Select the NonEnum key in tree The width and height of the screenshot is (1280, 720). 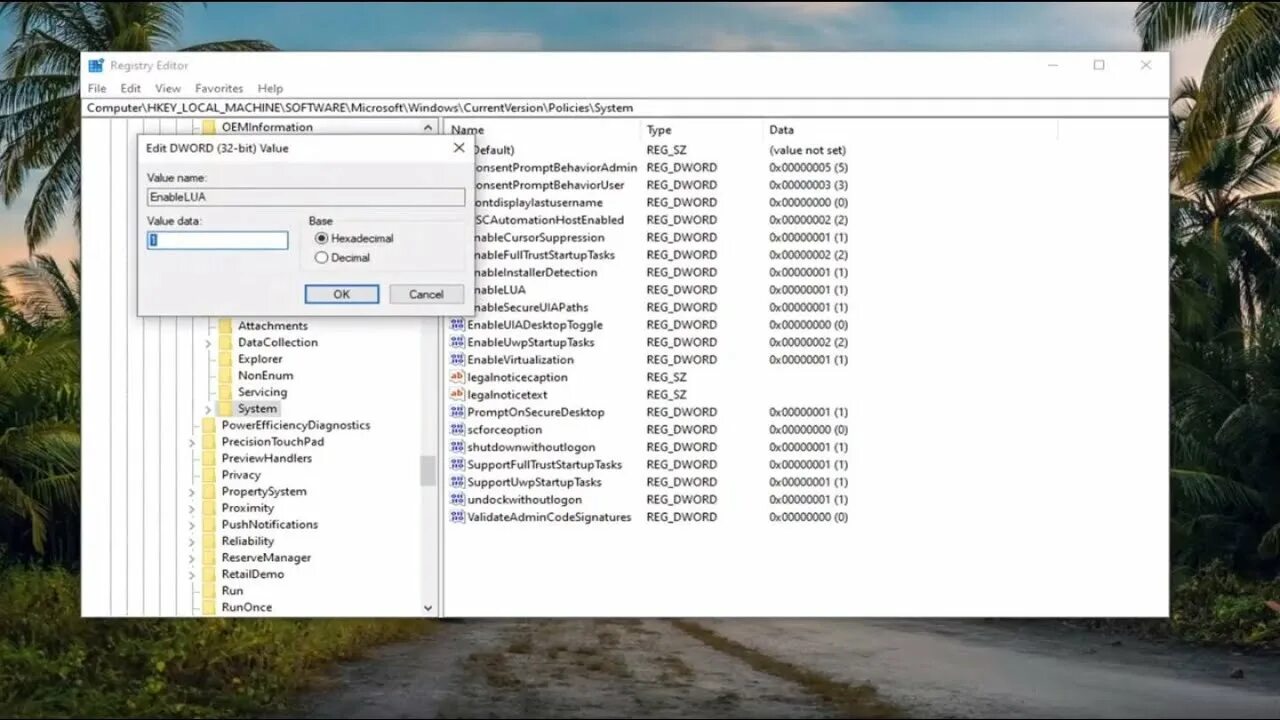click(265, 376)
